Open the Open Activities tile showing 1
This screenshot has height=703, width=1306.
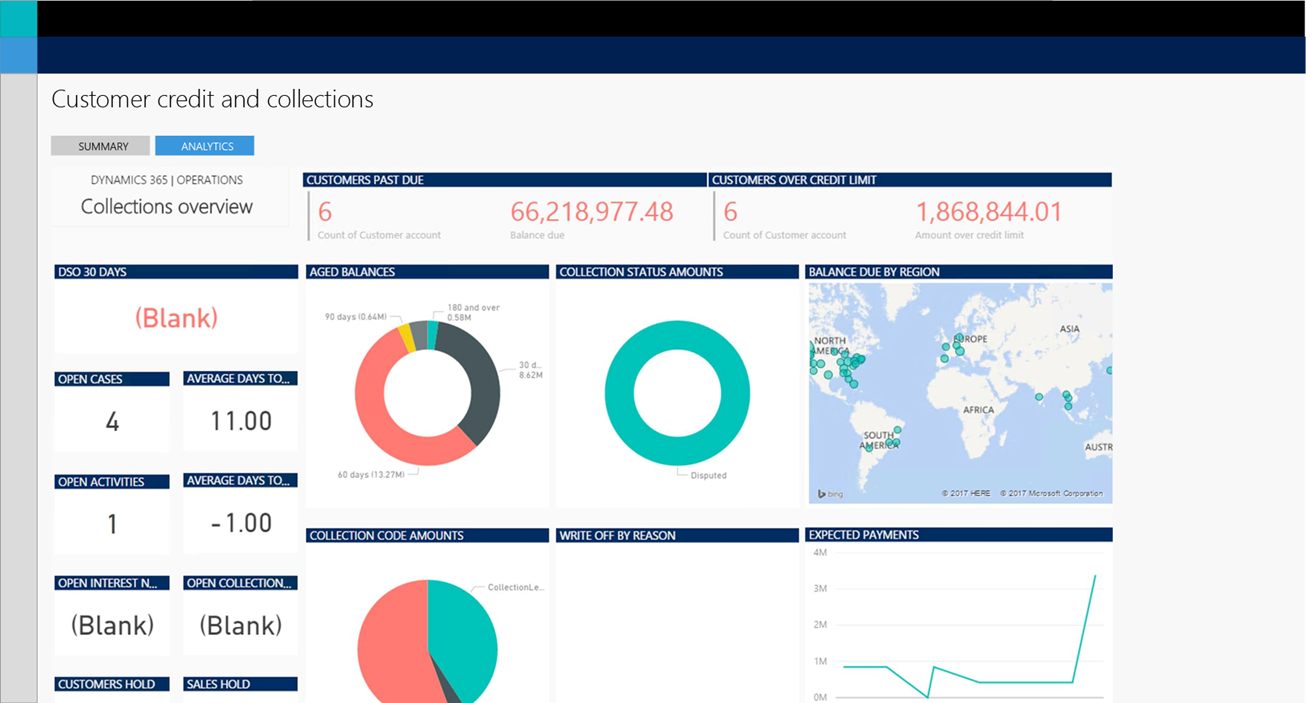[x=112, y=523]
